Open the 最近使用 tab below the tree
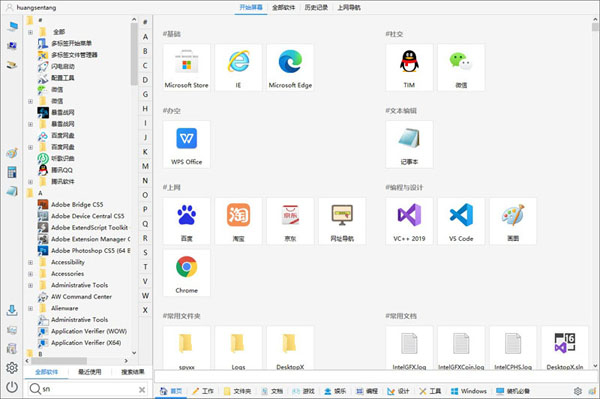Image resolution: width=600 pixels, height=399 pixels. (x=90, y=372)
